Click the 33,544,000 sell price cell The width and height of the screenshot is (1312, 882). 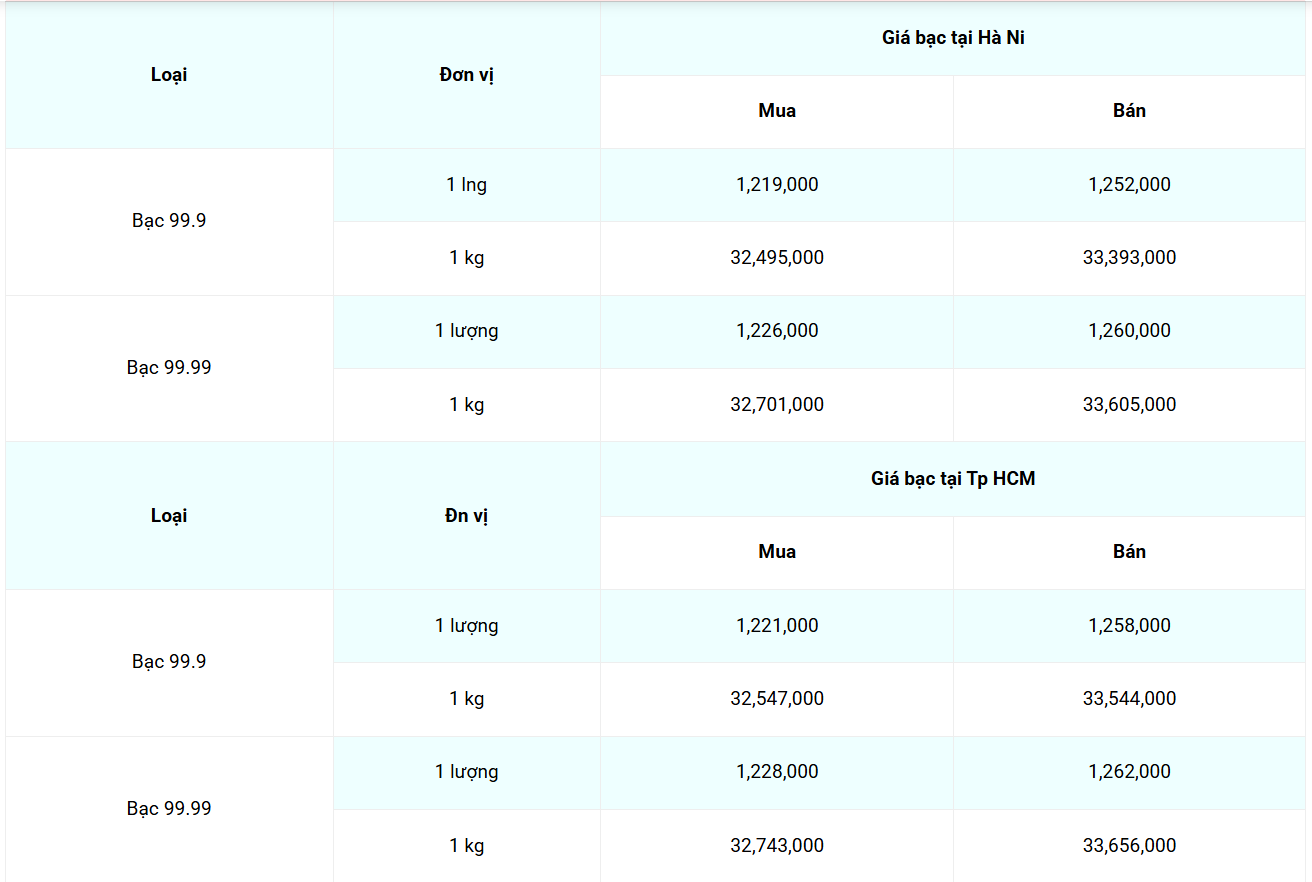[x=1129, y=699]
